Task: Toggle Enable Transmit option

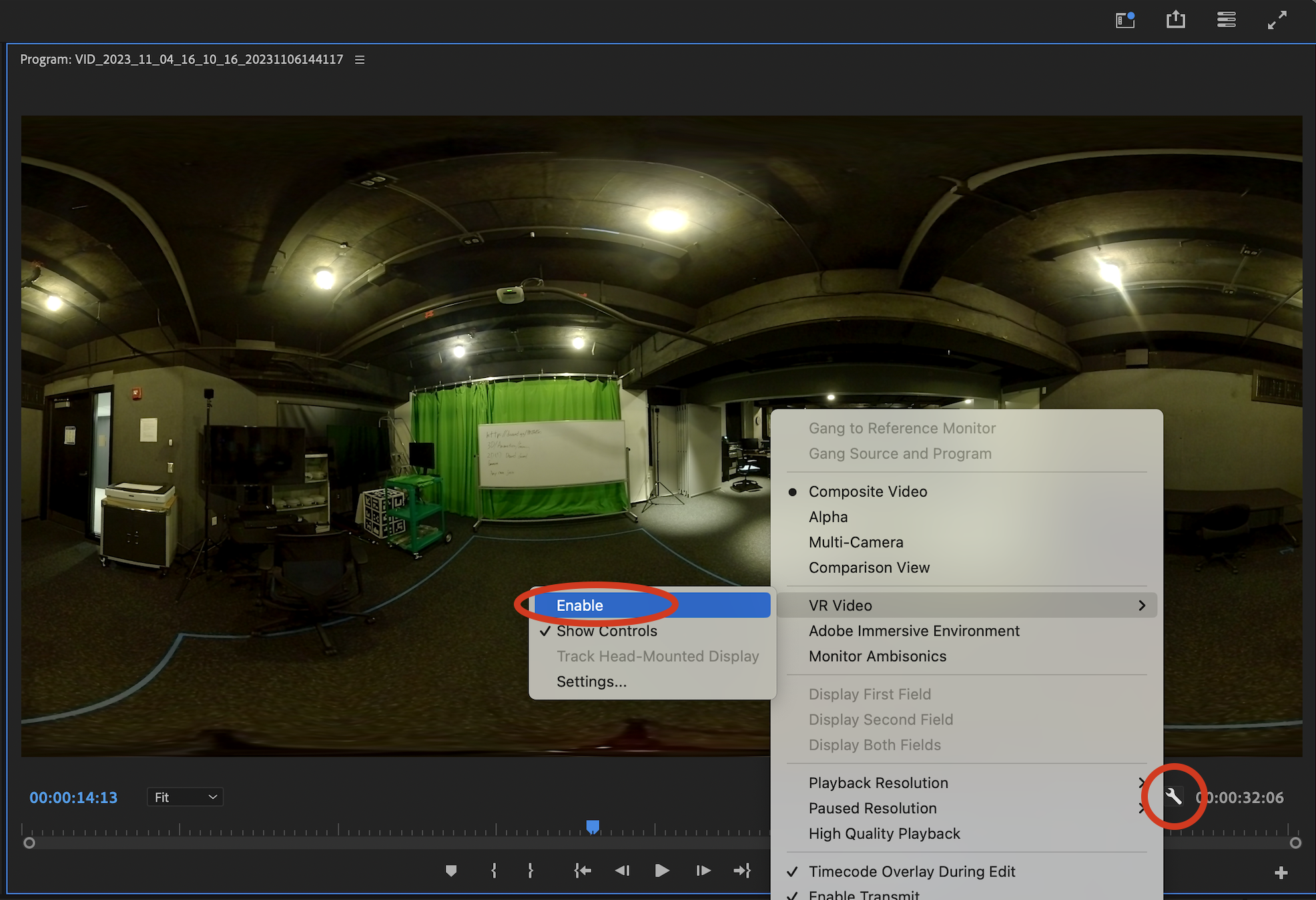Action: (x=966, y=893)
